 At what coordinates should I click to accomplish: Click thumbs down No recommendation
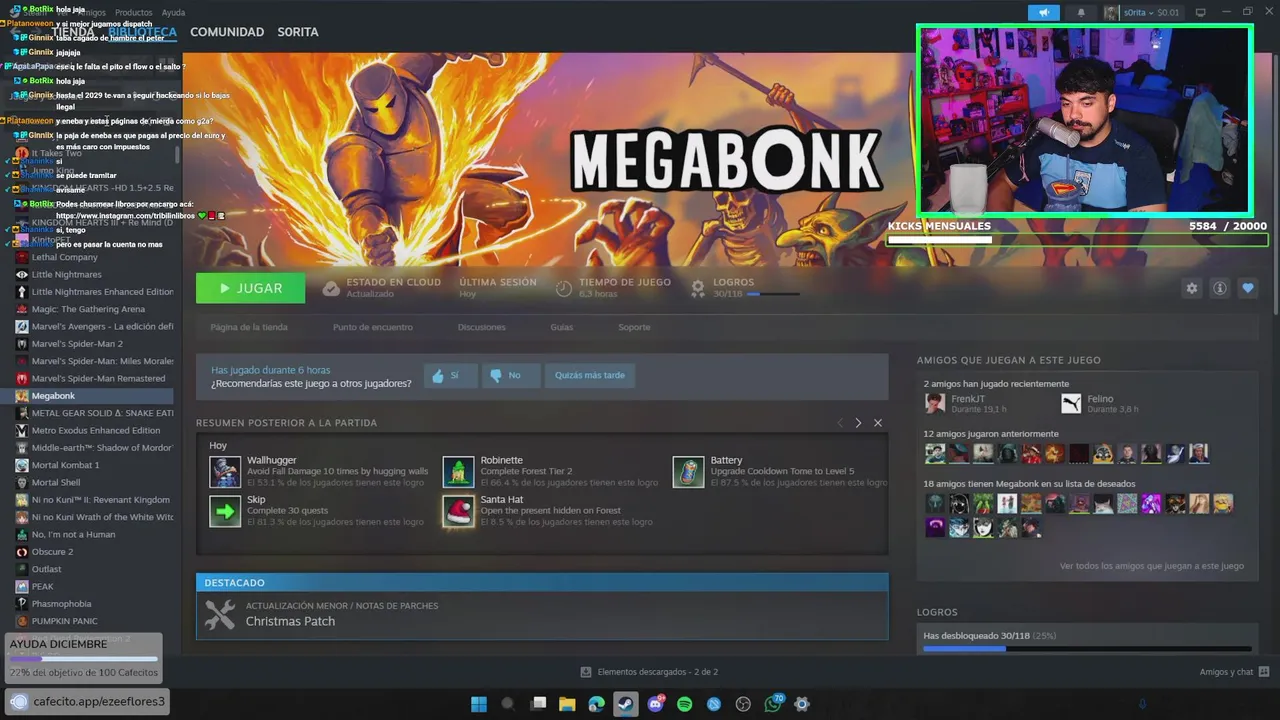coord(510,375)
